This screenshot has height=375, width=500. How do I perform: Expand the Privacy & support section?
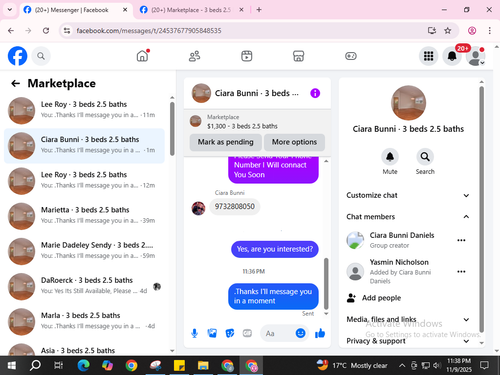point(408,341)
